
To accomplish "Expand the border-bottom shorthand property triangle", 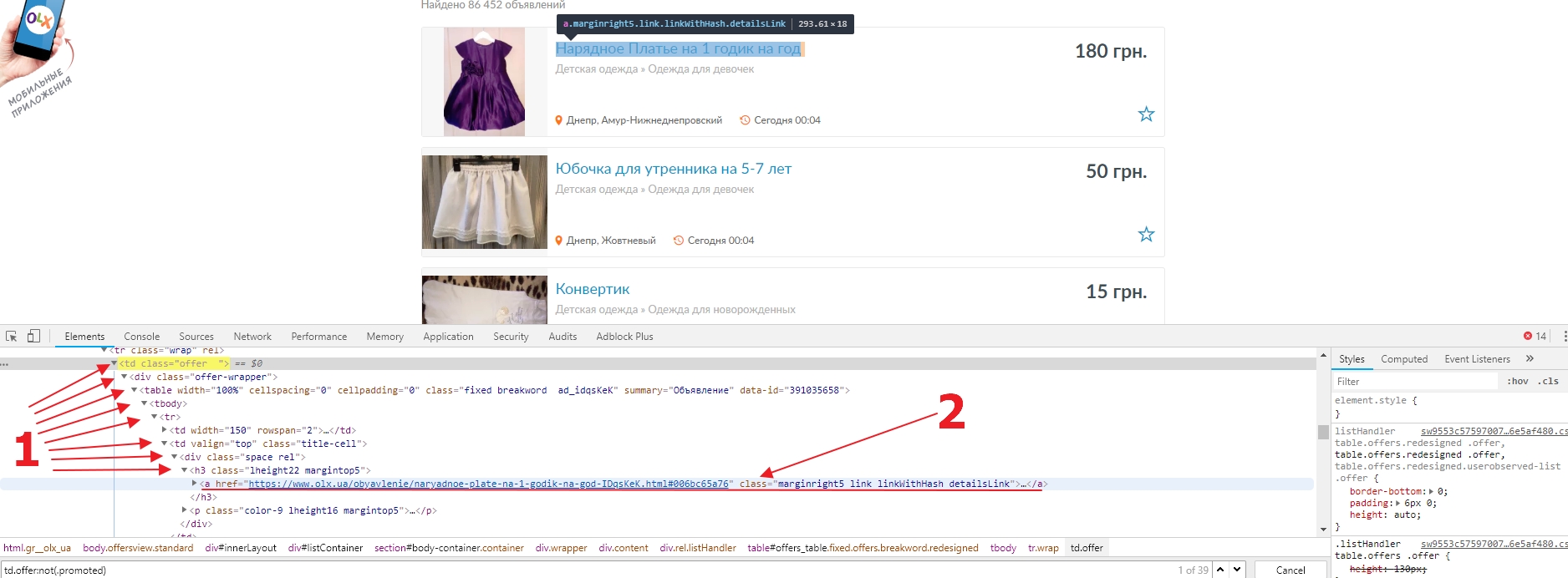I will click(x=1431, y=492).
